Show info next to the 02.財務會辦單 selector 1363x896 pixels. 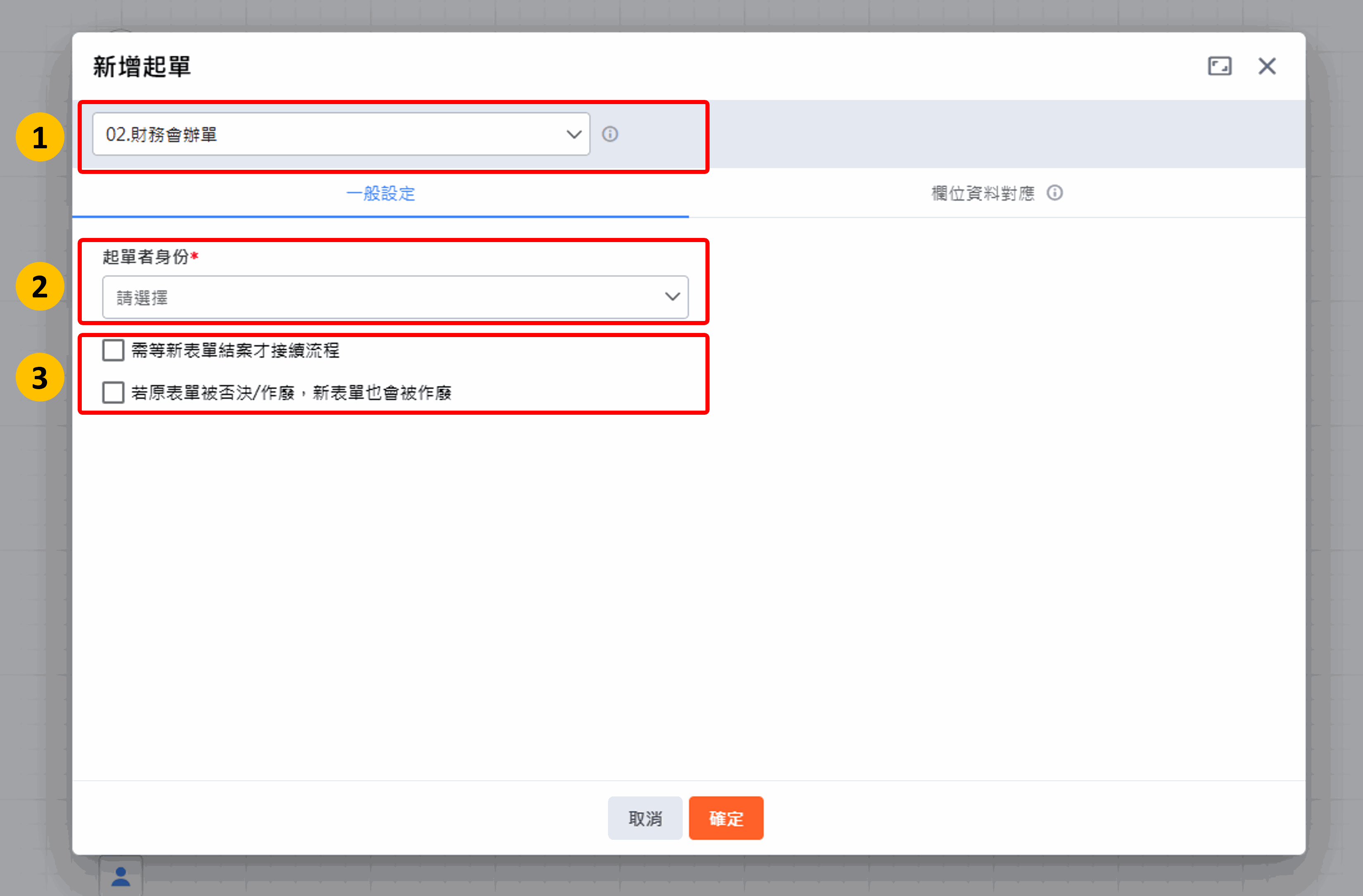pyautogui.click(x=610, y=134)
